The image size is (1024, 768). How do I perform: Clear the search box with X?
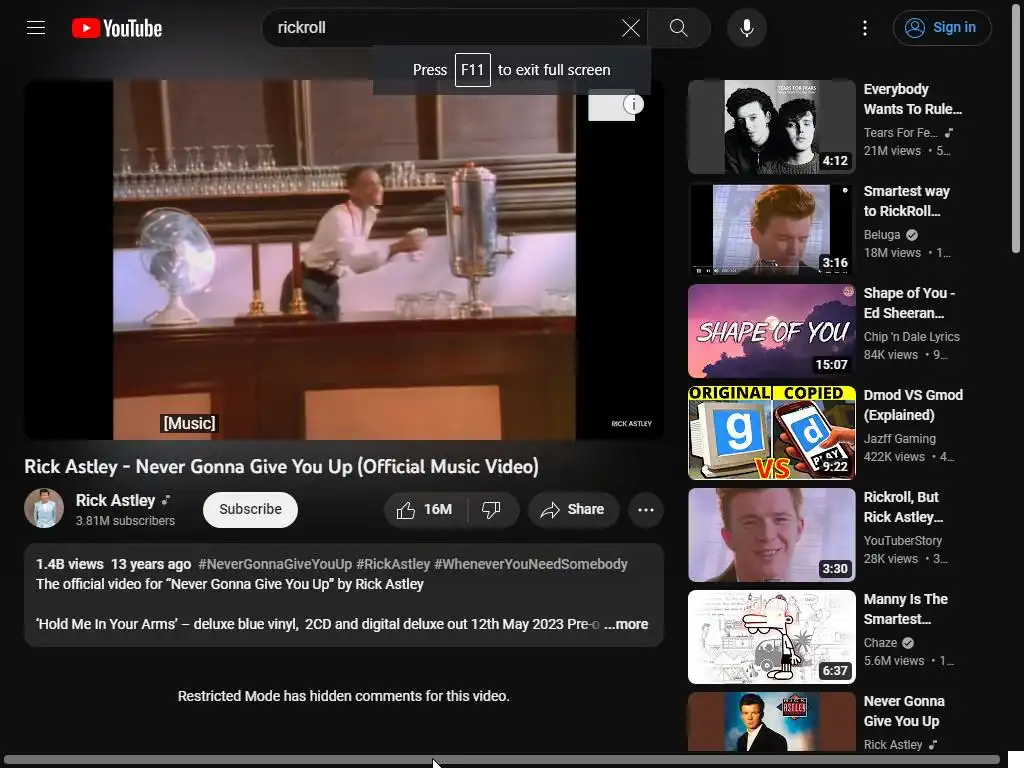[x=630, y=28]
